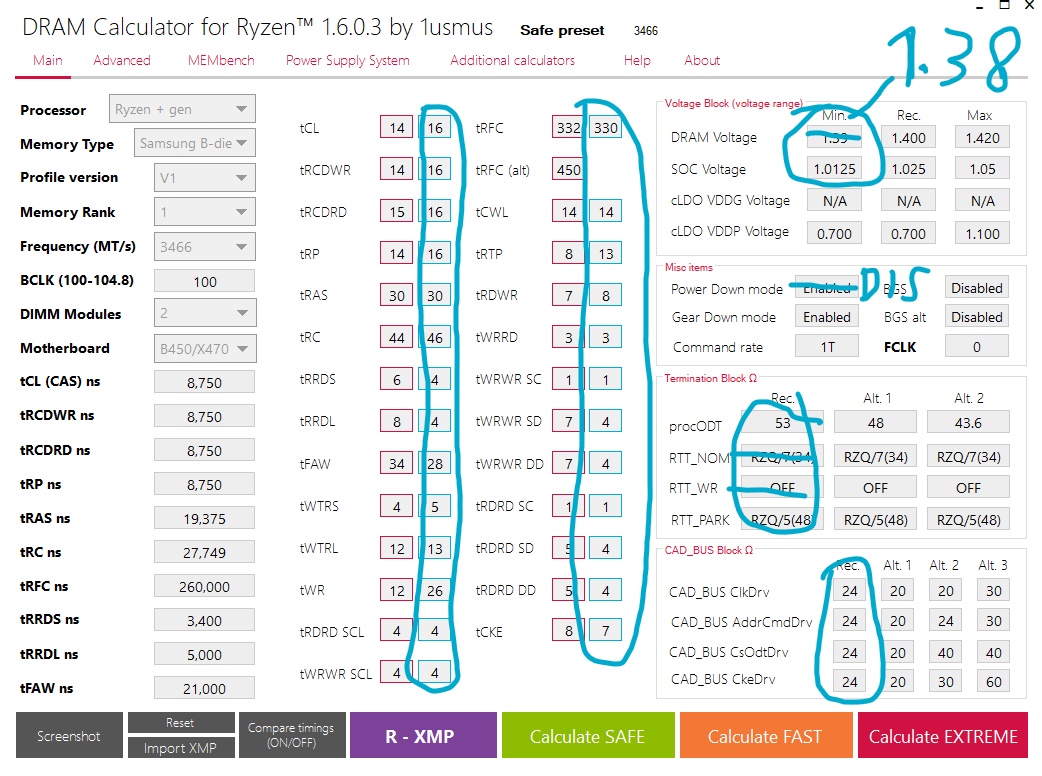Click RTT_NOM Alt. 1 RZQ/7(34)
The height and width of the screenshot is (776, 1042).
[x=875, y=456]
